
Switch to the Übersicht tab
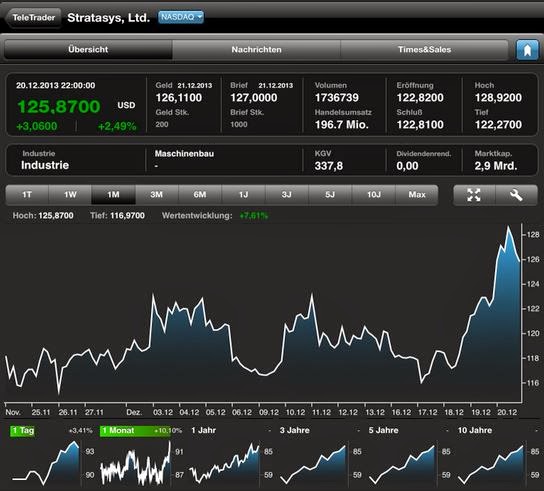coord(88,50)
